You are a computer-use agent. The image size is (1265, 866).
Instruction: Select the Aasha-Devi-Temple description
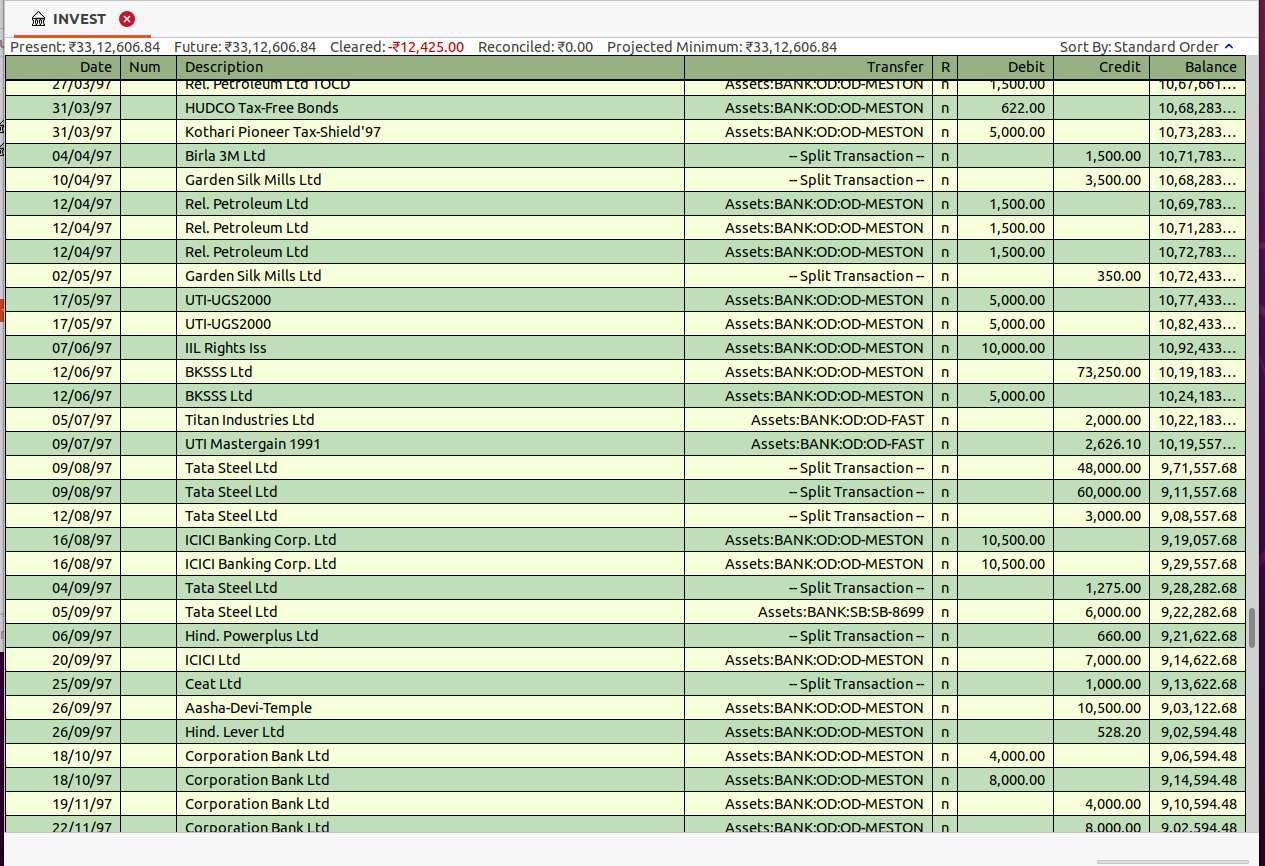(249, 708)
